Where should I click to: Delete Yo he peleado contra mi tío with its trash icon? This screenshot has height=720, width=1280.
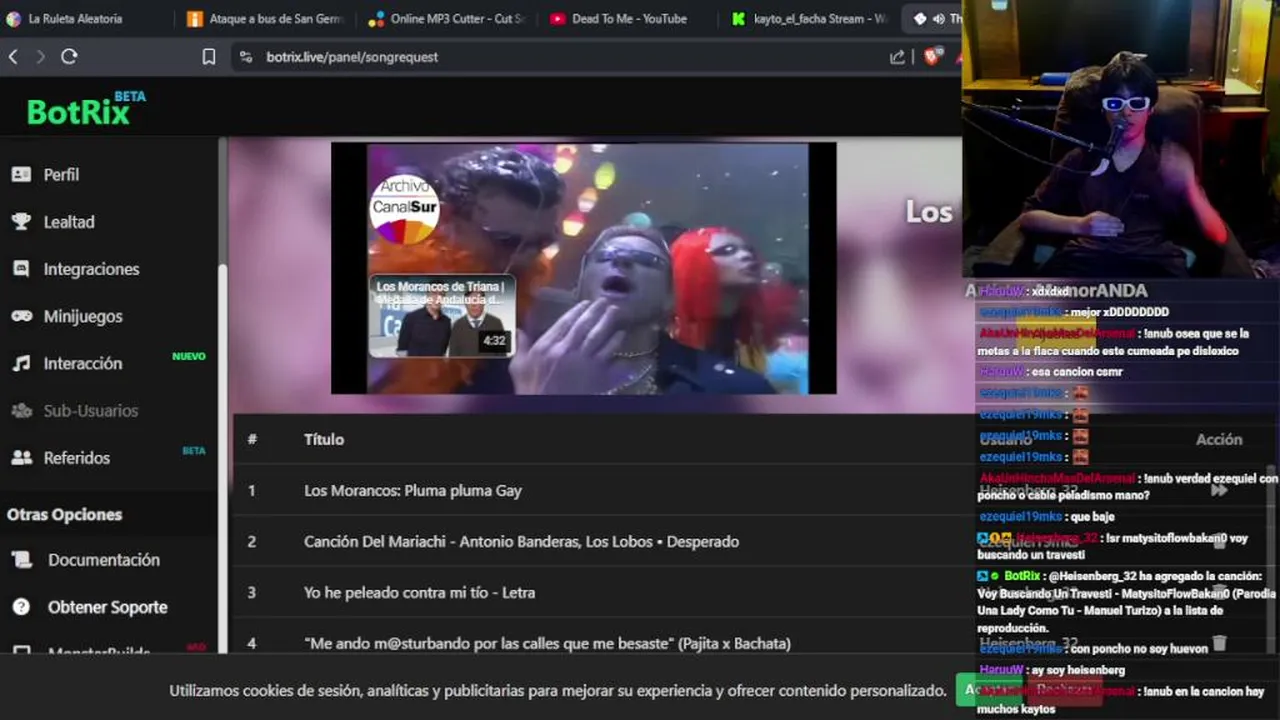click(1219, 592)
